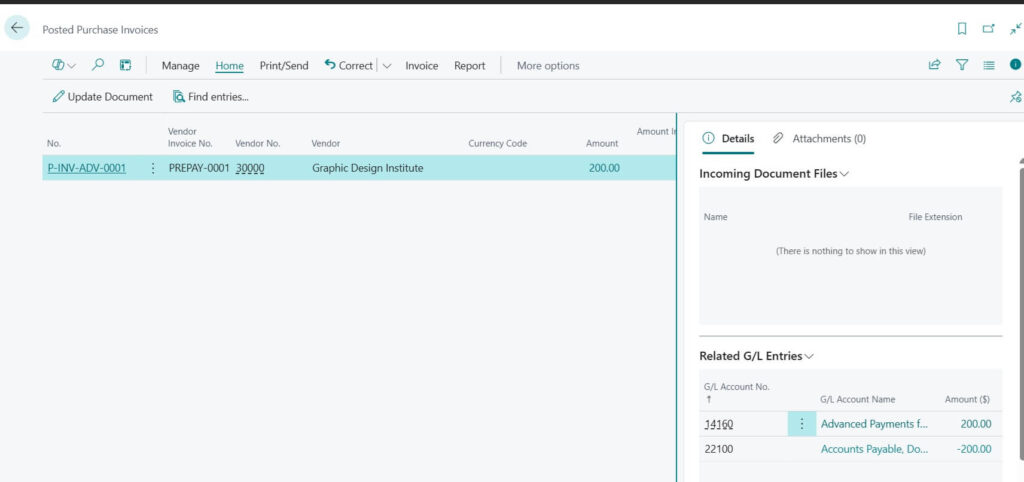Viewport: 1024px width, 482px height.
Task: Click the search magnifier icon
Action: 98,65
